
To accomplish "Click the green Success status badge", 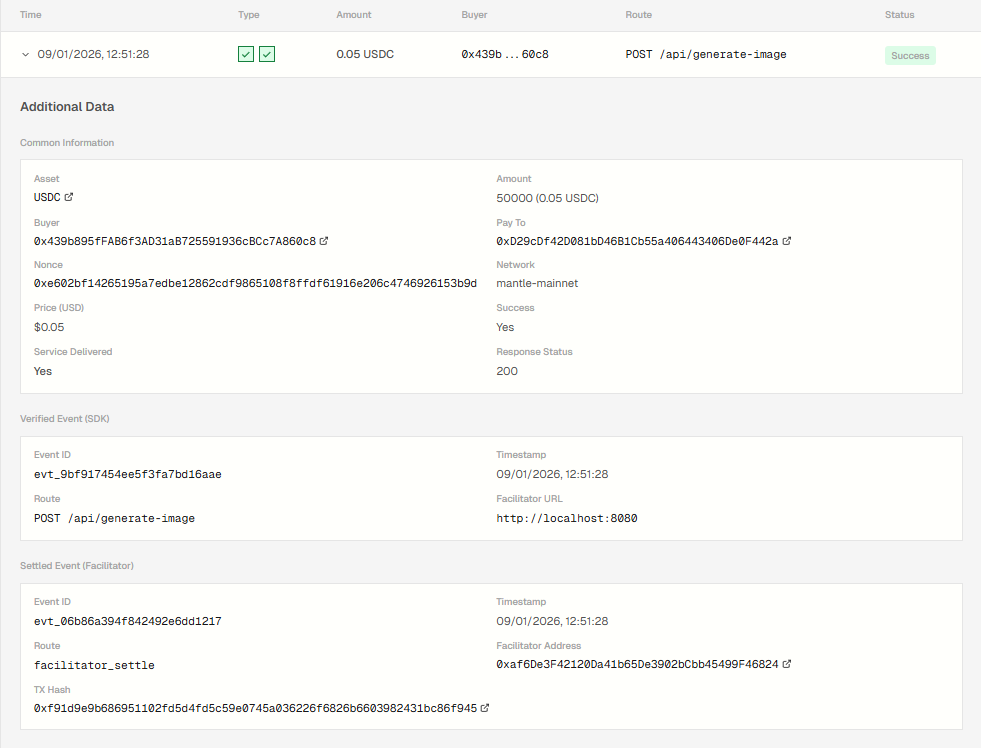I will [x=910, y=56].
